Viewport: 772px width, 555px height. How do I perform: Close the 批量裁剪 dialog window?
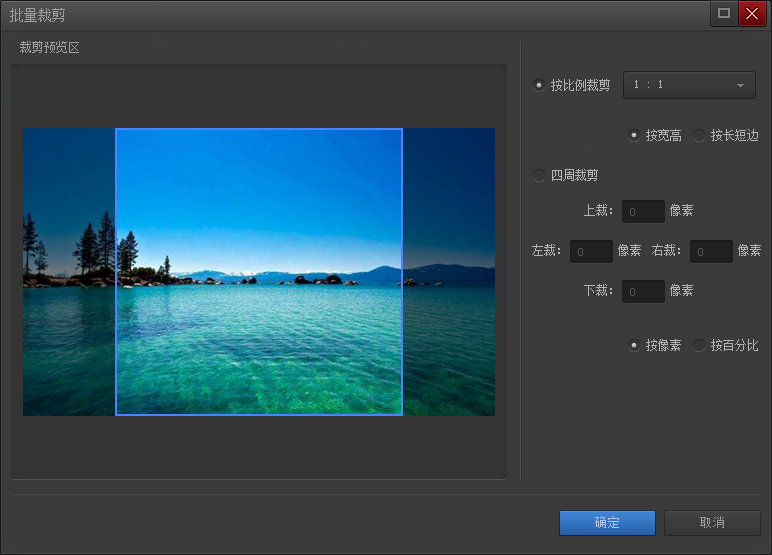tap(752, 14)
